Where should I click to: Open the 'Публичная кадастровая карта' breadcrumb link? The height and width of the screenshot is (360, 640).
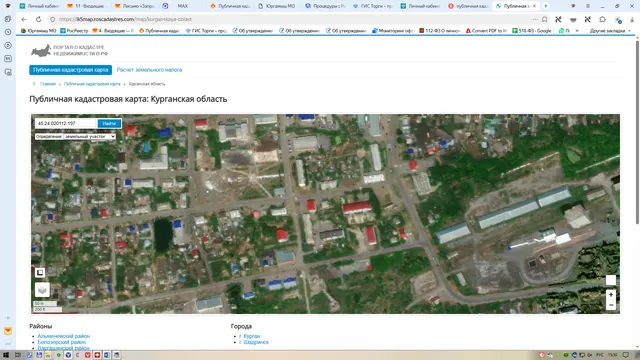(x=92, y=84)
